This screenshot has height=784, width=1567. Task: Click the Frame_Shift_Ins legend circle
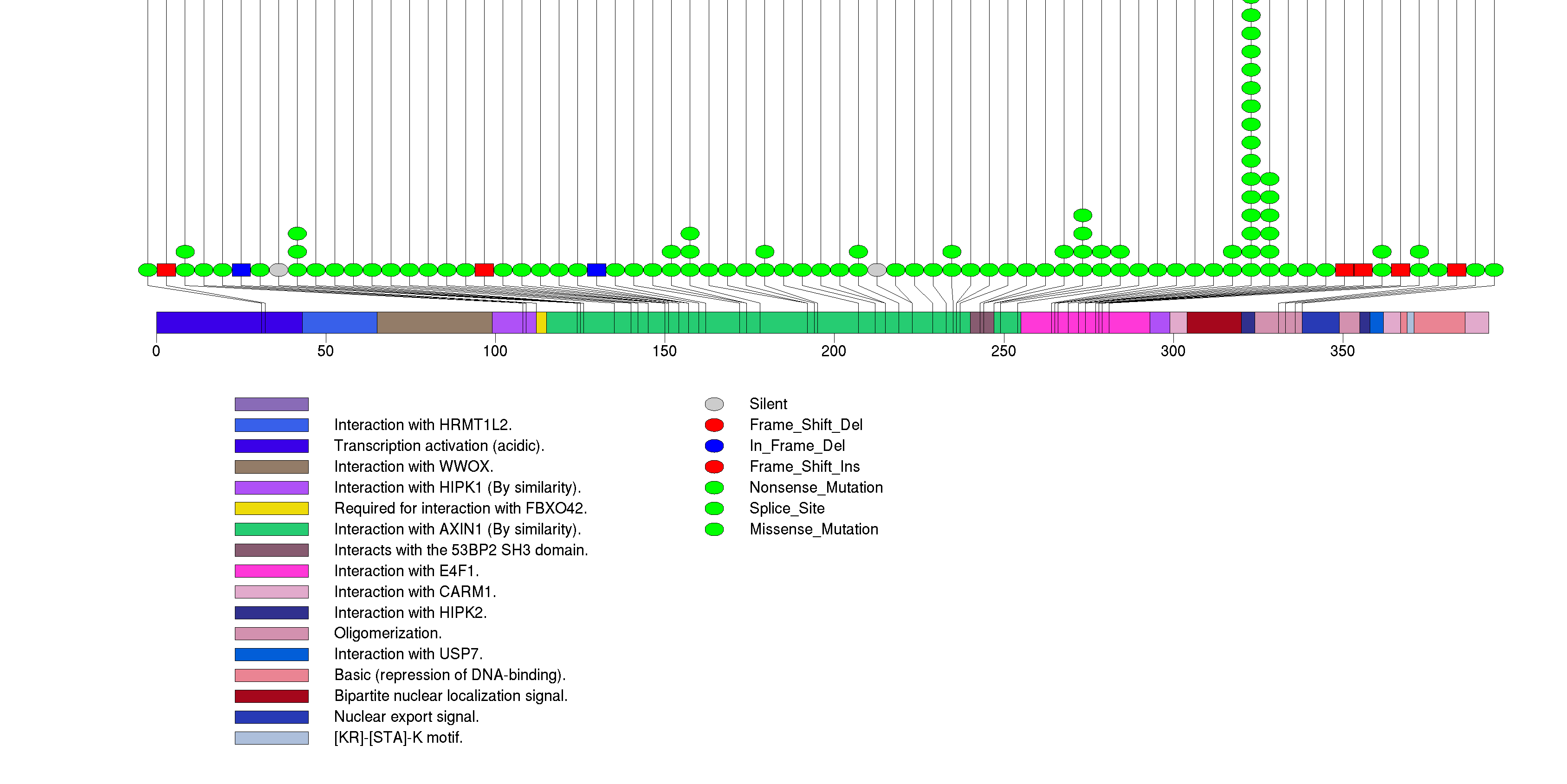713,467
